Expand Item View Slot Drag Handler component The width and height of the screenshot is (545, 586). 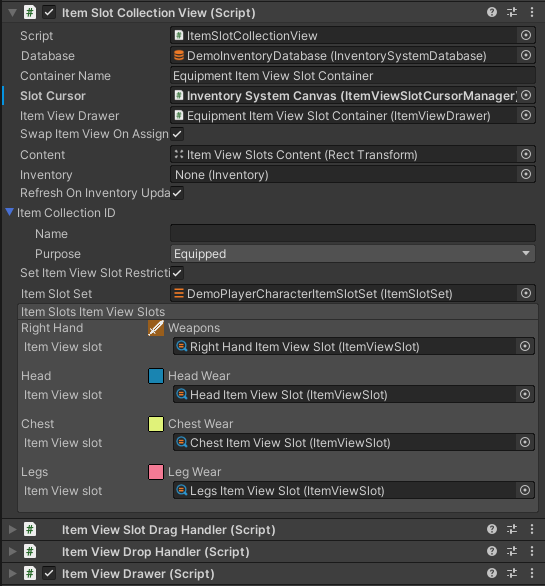click(12, 530)
